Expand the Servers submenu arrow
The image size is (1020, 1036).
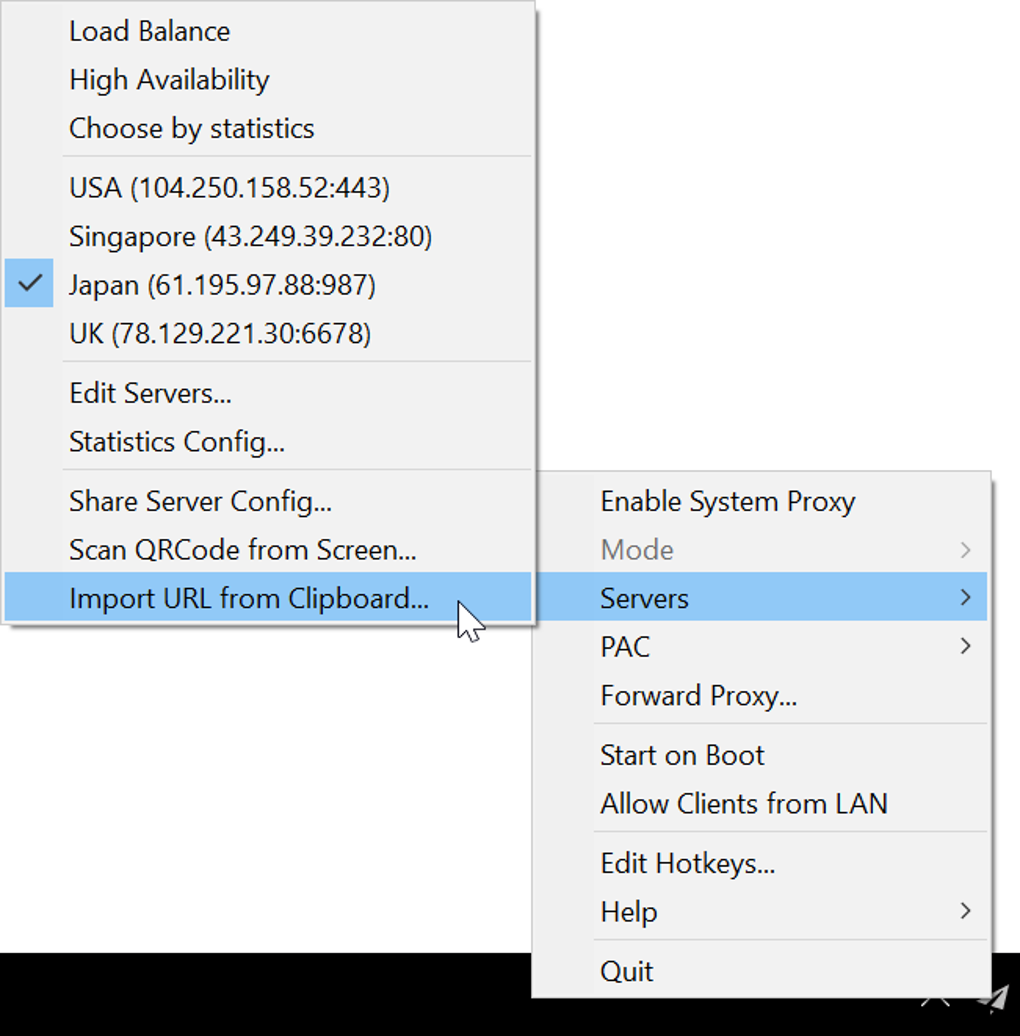point(965,598)
